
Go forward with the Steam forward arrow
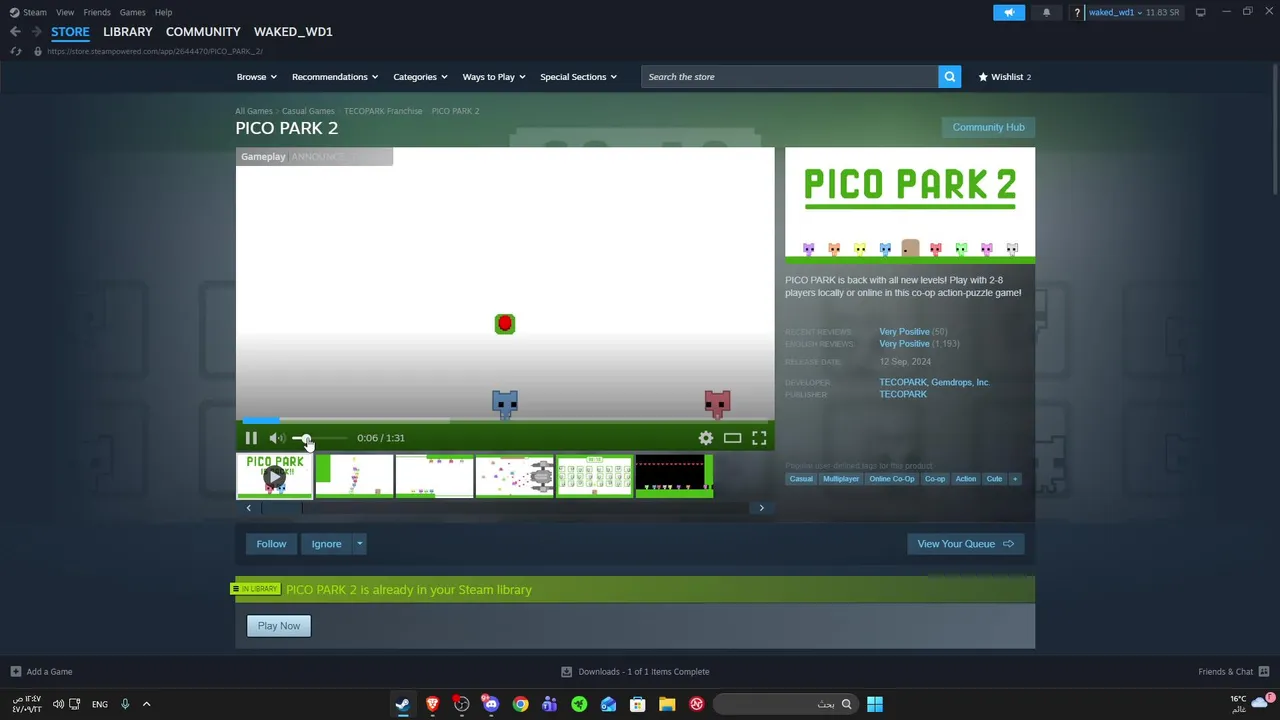click(37, 32)
